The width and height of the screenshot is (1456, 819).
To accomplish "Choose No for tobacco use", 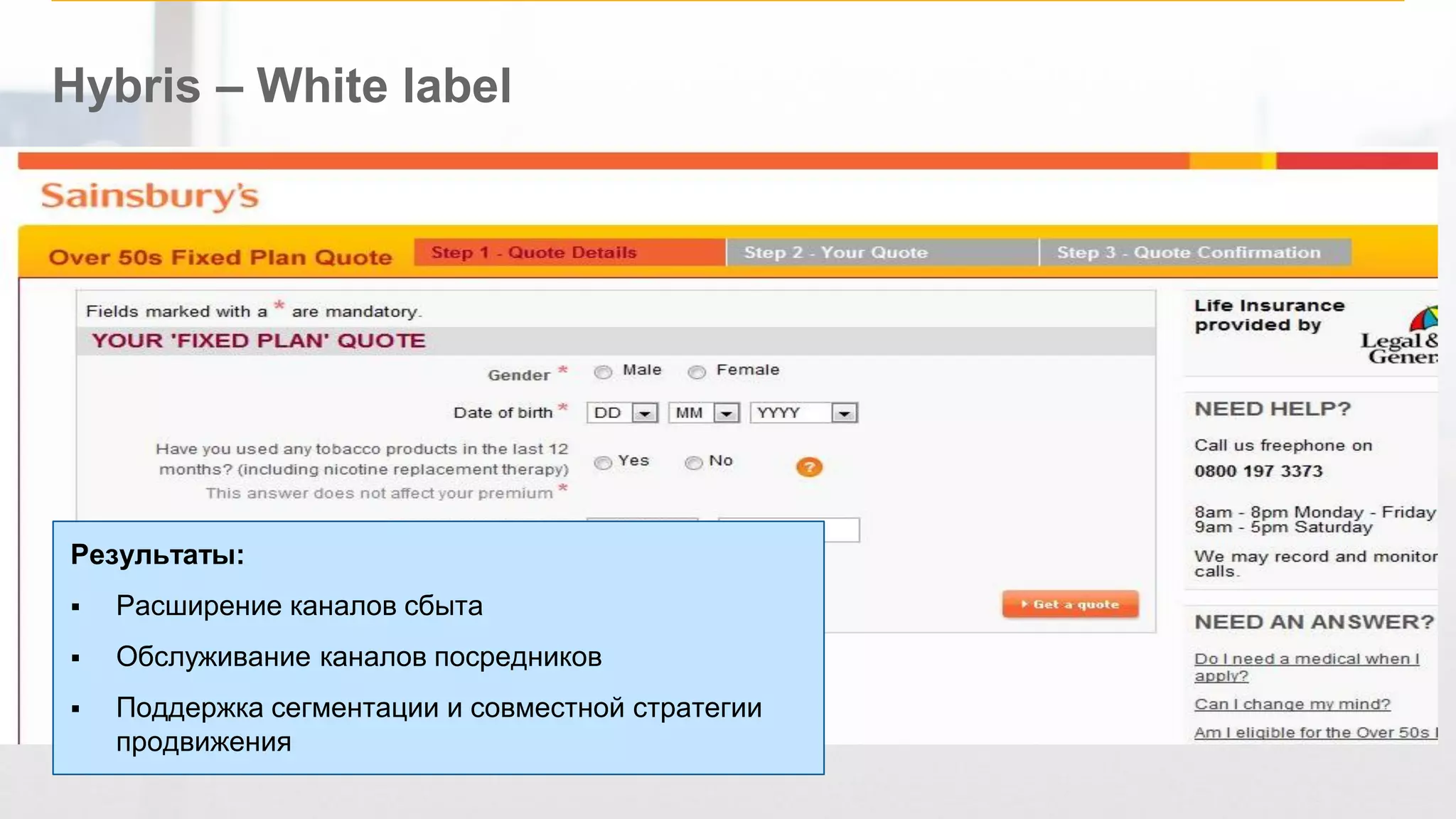I will point(693,463).
